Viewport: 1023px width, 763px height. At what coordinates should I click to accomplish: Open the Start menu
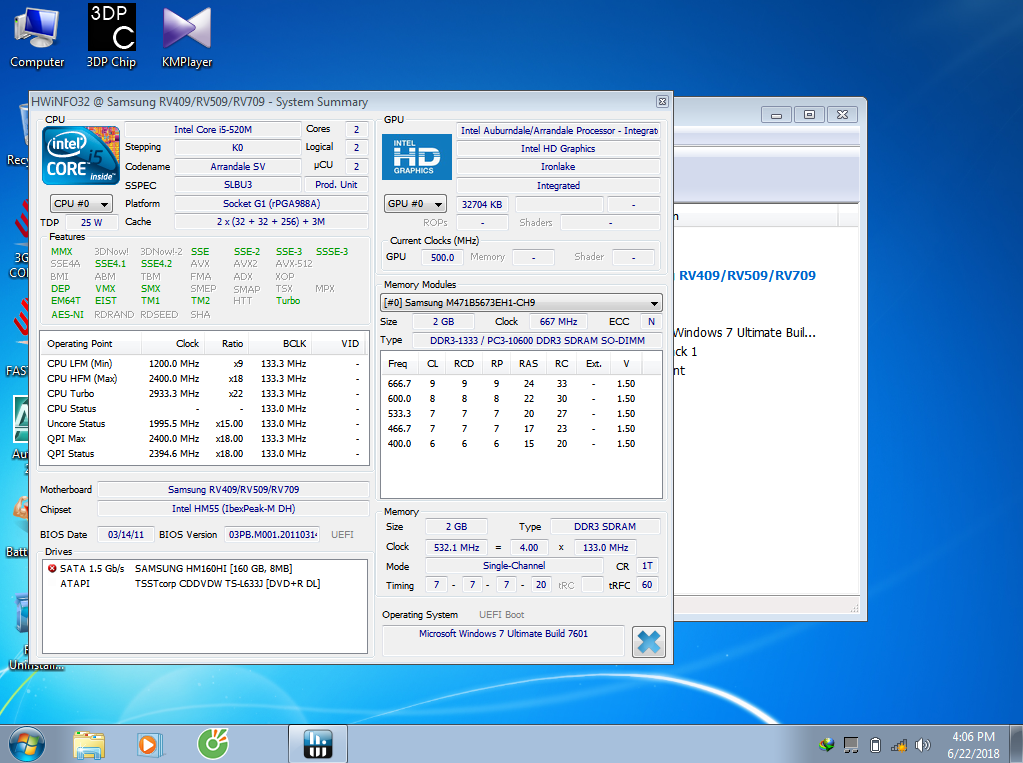(x=27, y=743)
